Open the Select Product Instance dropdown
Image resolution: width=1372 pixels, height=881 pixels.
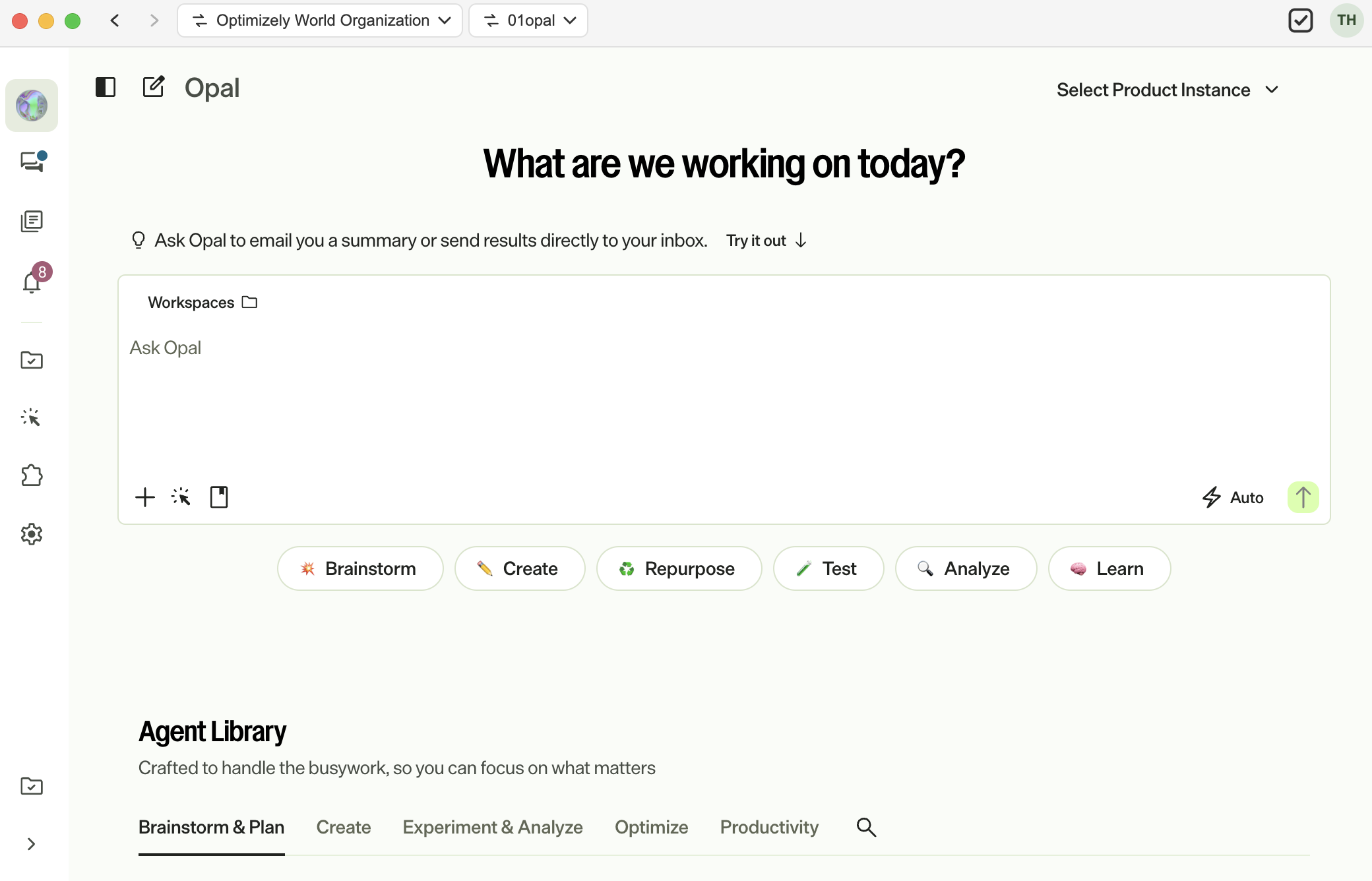(1168, 90)
